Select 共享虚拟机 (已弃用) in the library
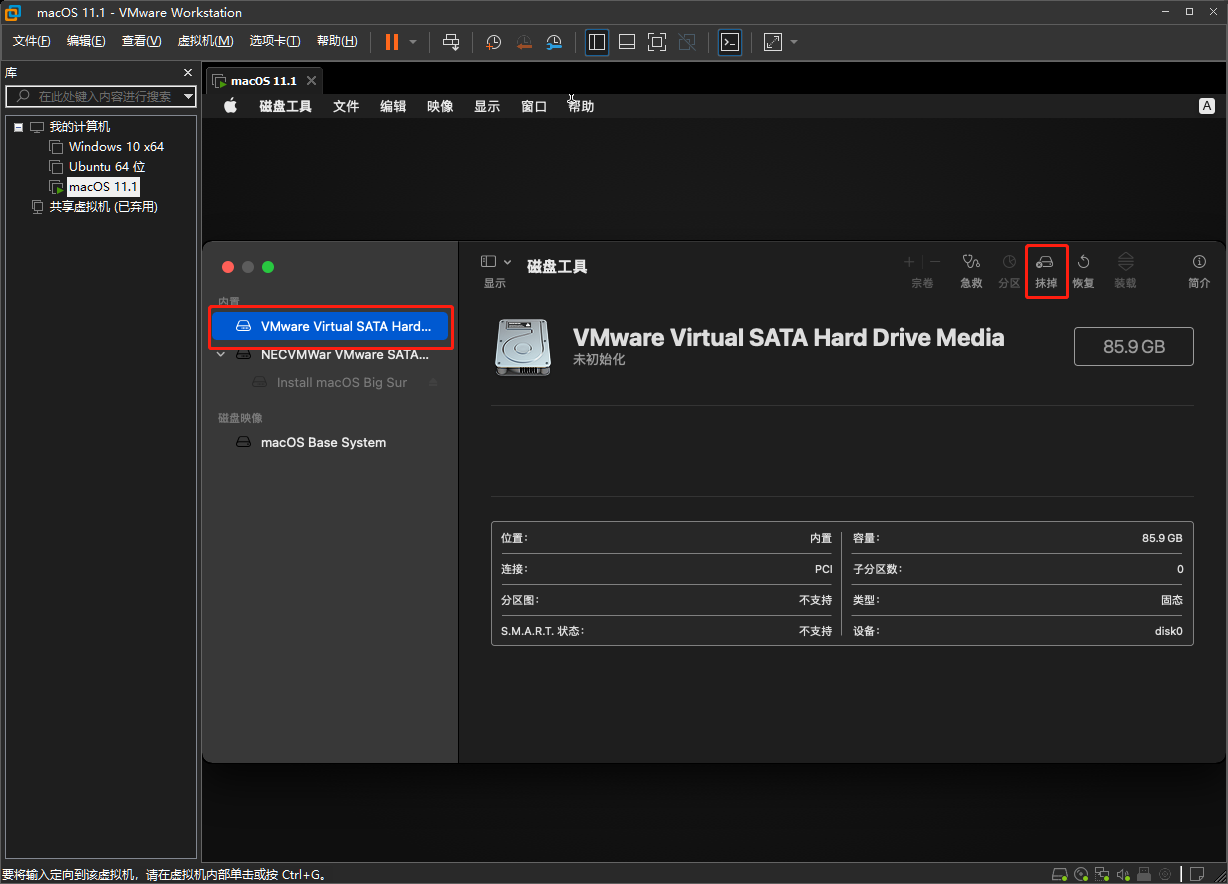 (x=104, y=207)
